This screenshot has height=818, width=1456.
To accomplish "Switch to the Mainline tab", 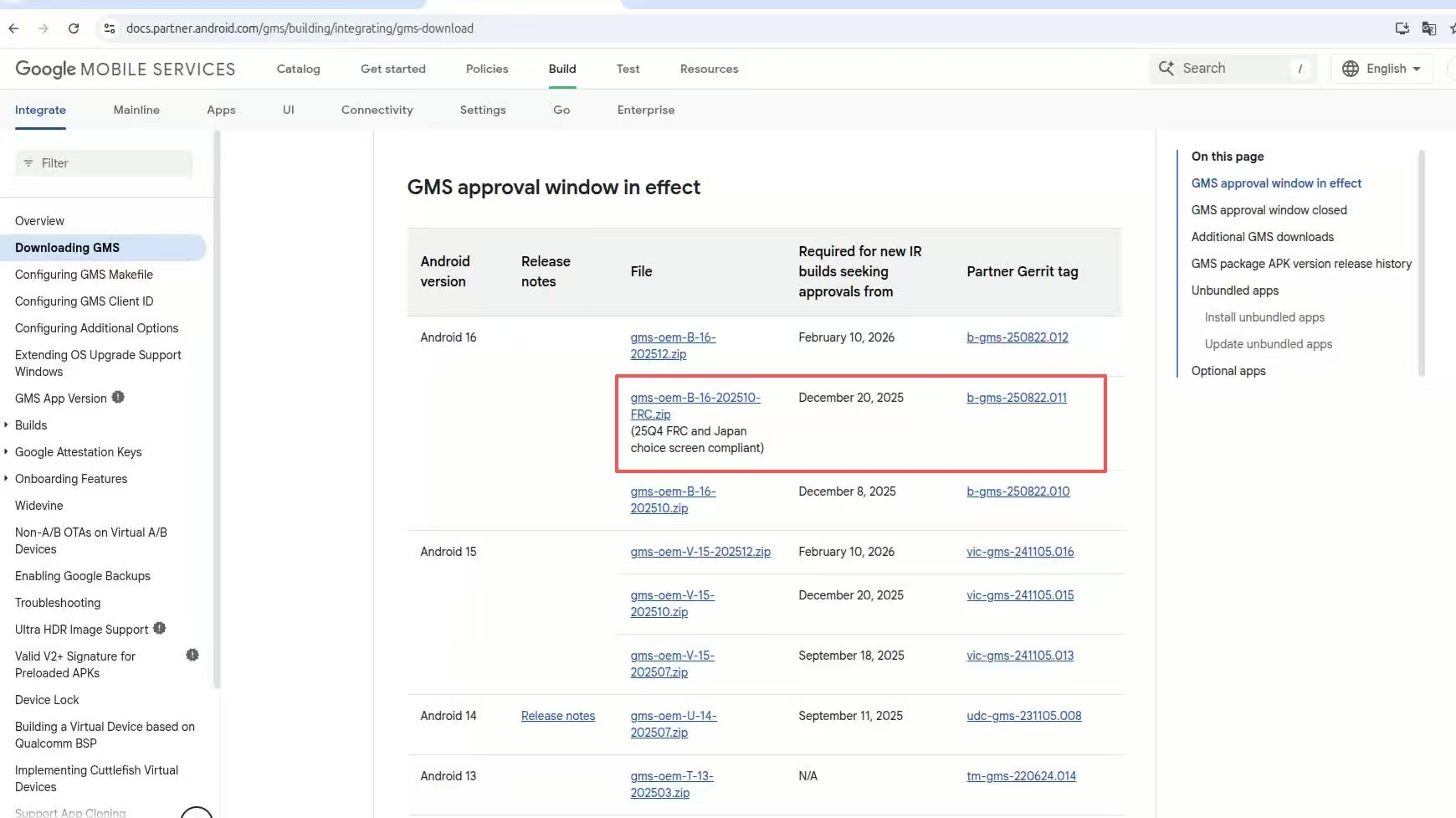I will coord(136,110).
